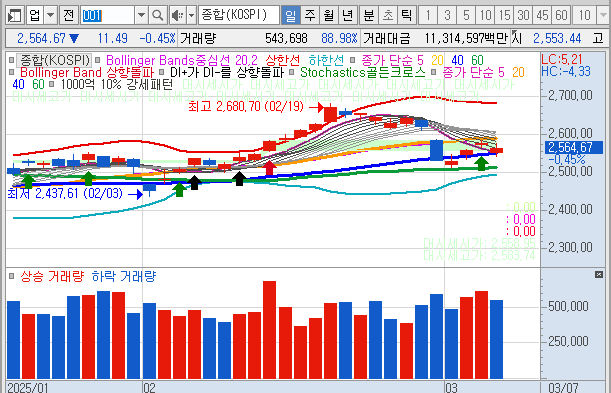This screenshot has width=611, height=393.
Task: Toggle Bollinger Bands중심선 indicator checkbox
Action: click(98, 60)
